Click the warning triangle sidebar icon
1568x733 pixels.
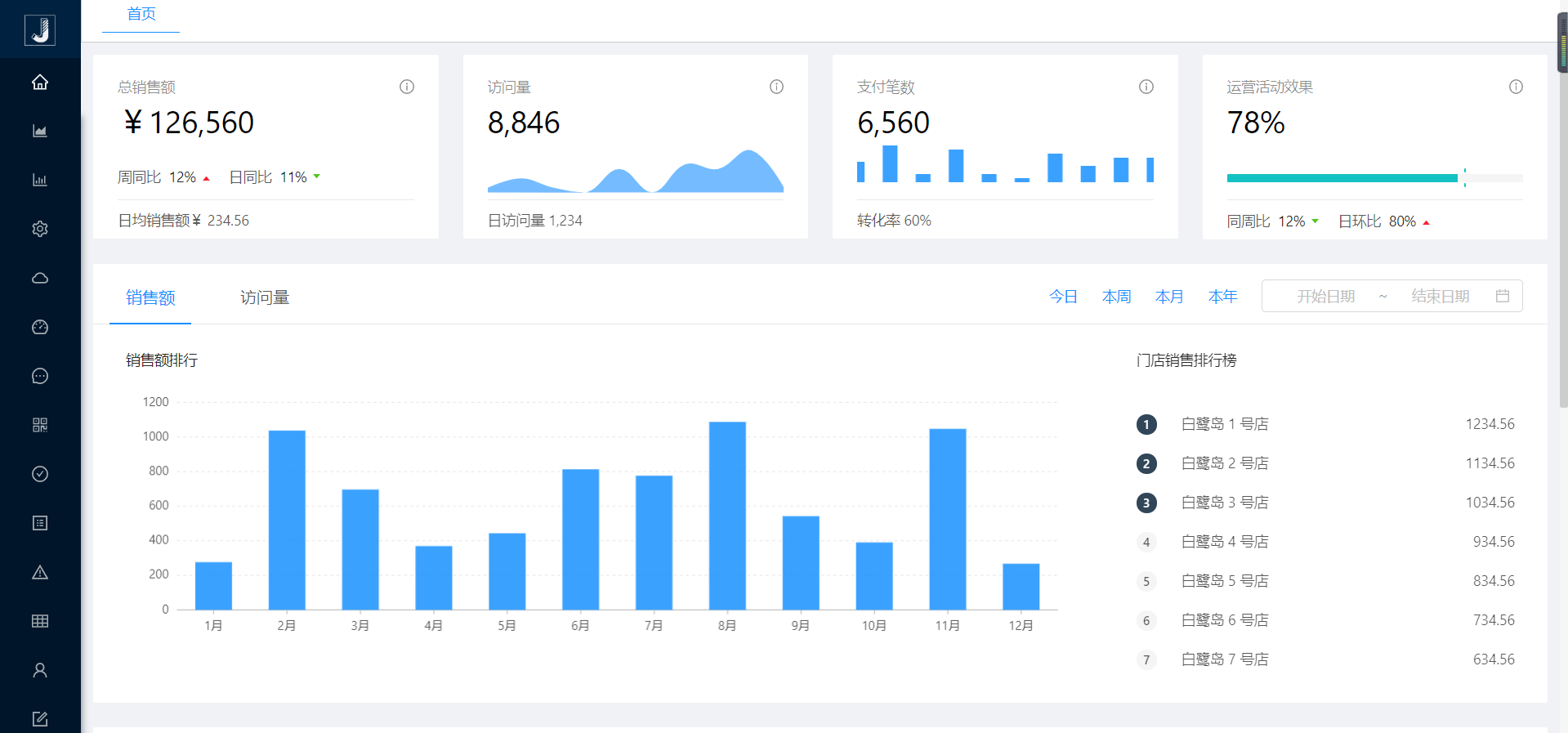point(40,573)
